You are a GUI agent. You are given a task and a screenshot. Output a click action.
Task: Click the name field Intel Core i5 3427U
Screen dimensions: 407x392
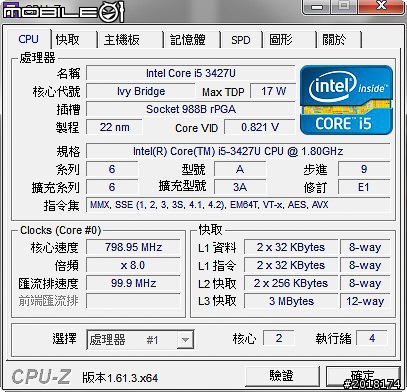tap(191, 73)
